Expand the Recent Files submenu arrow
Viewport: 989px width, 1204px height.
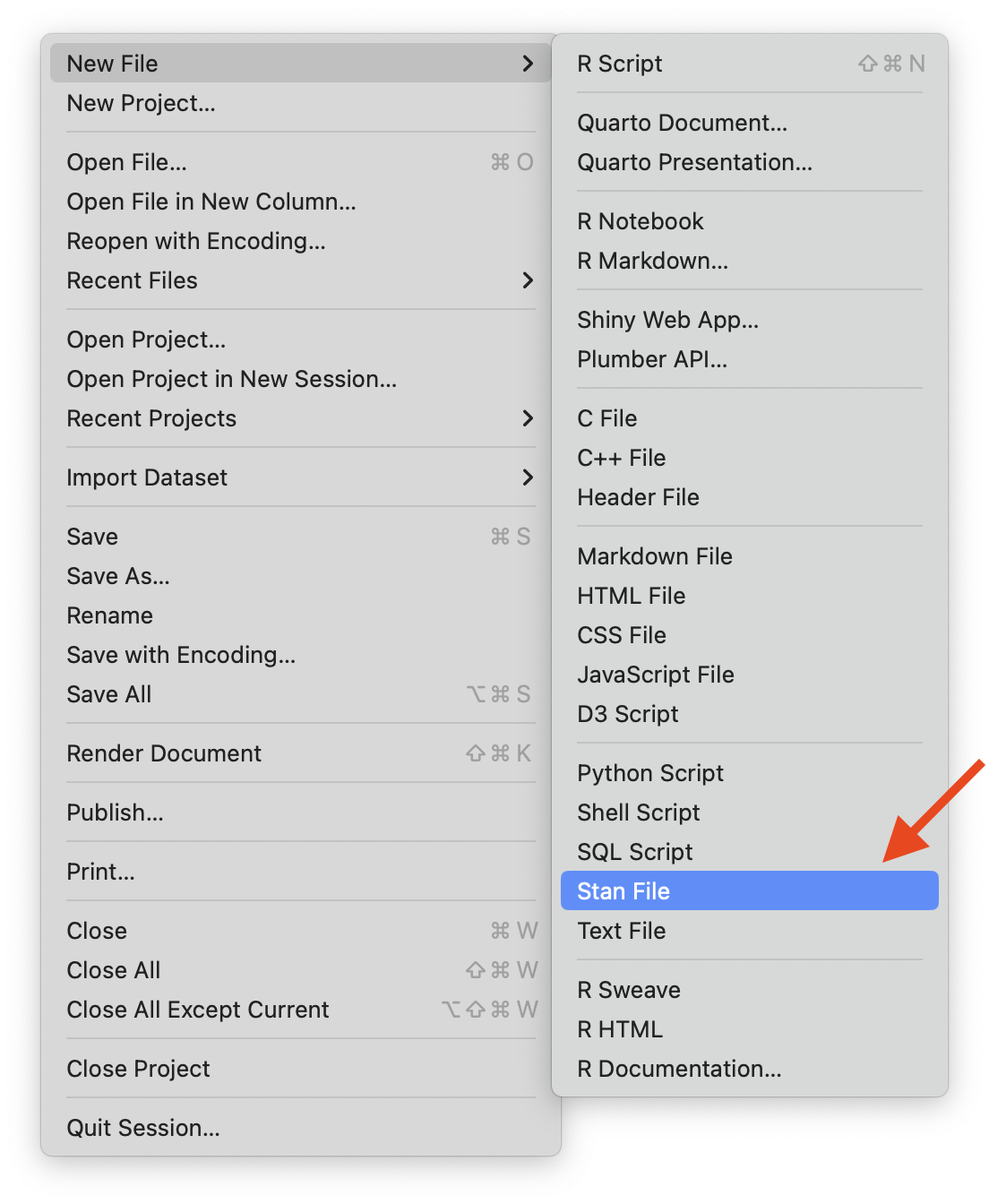pos(527,280)
